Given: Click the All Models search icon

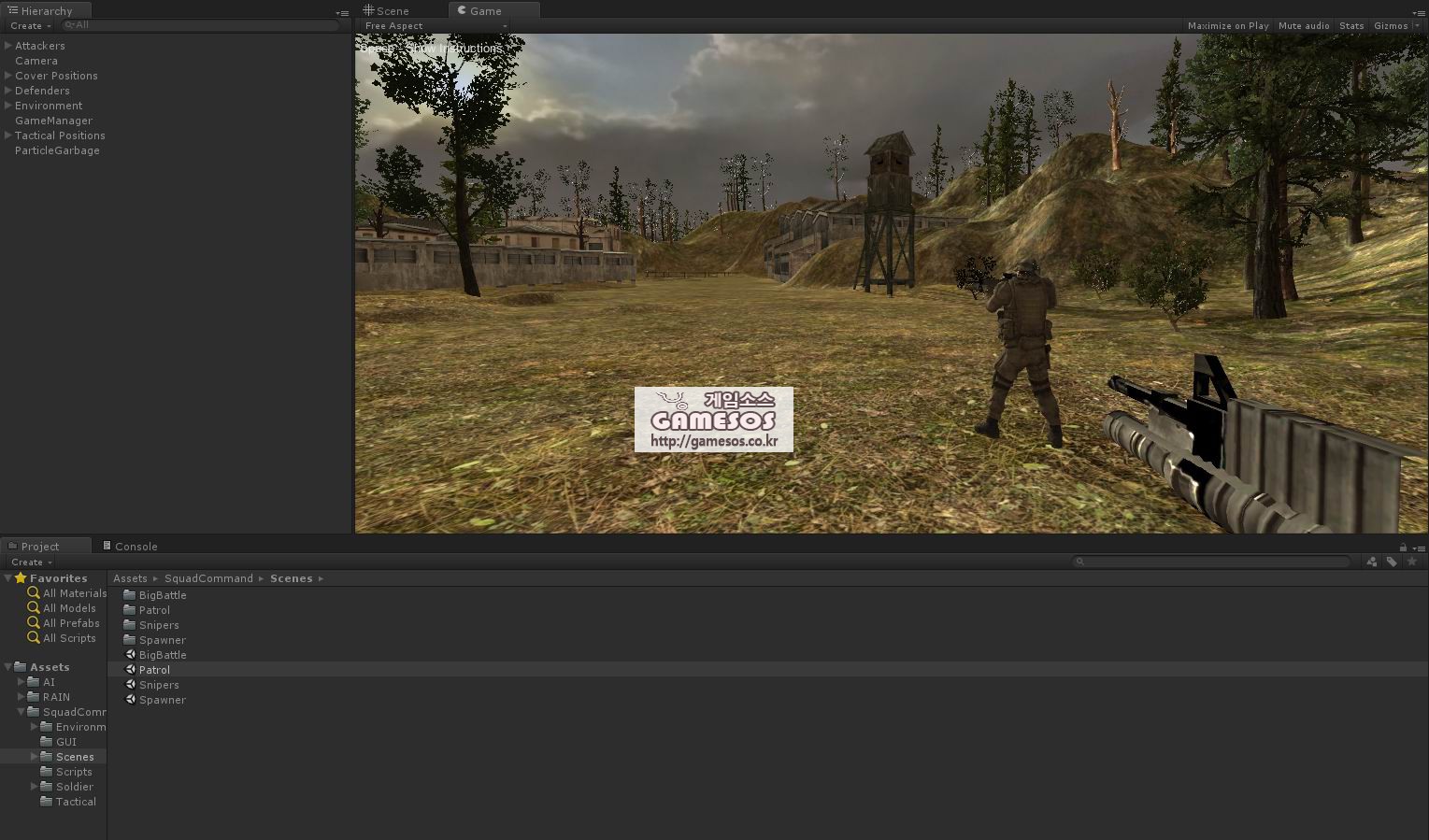Looking at the screenshot, I should click(34, 608).
